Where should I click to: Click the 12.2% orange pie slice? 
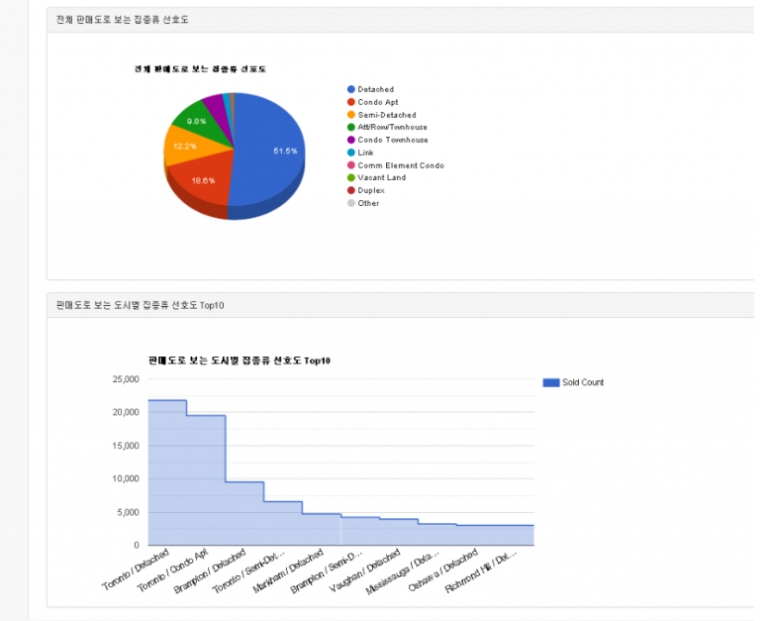coord(185,147)
